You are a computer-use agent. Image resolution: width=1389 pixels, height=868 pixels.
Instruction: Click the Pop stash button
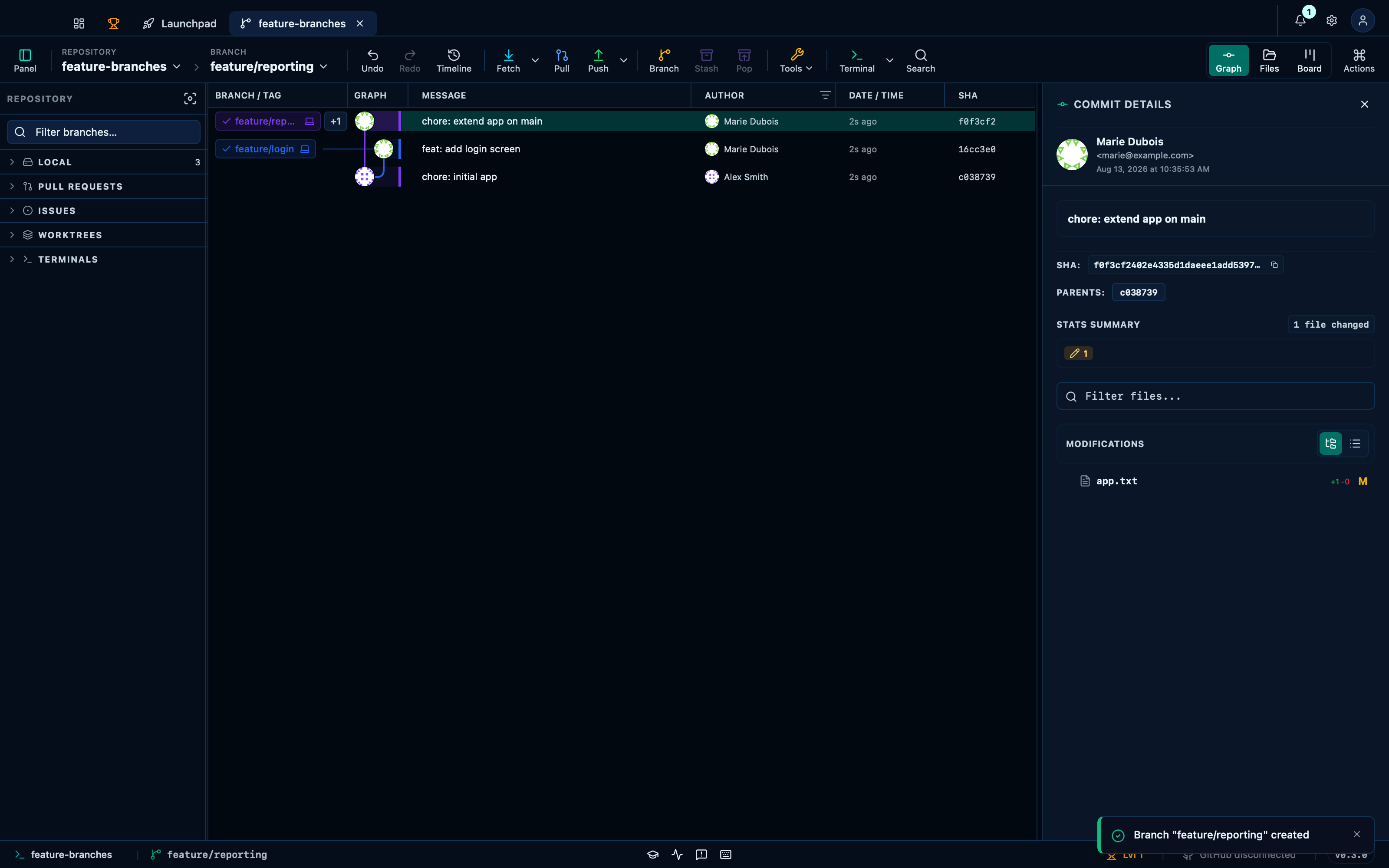coord(744,60)
